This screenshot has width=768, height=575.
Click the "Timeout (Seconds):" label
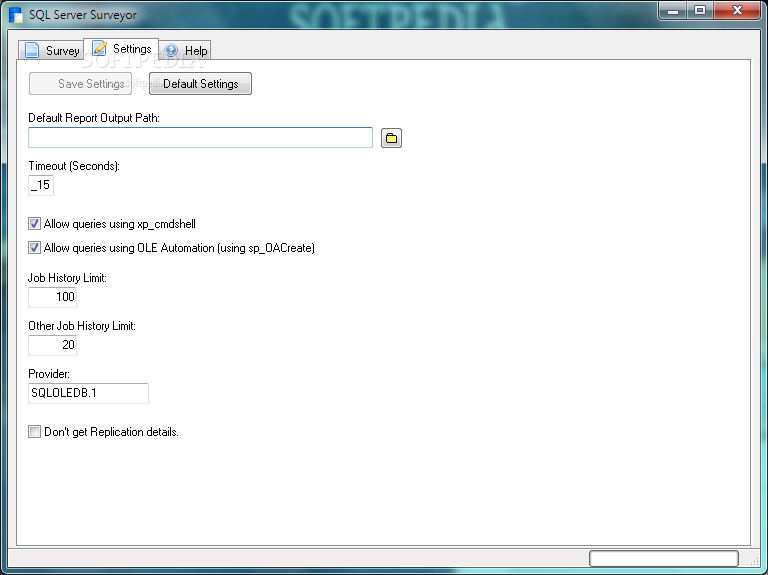point(74,166)
